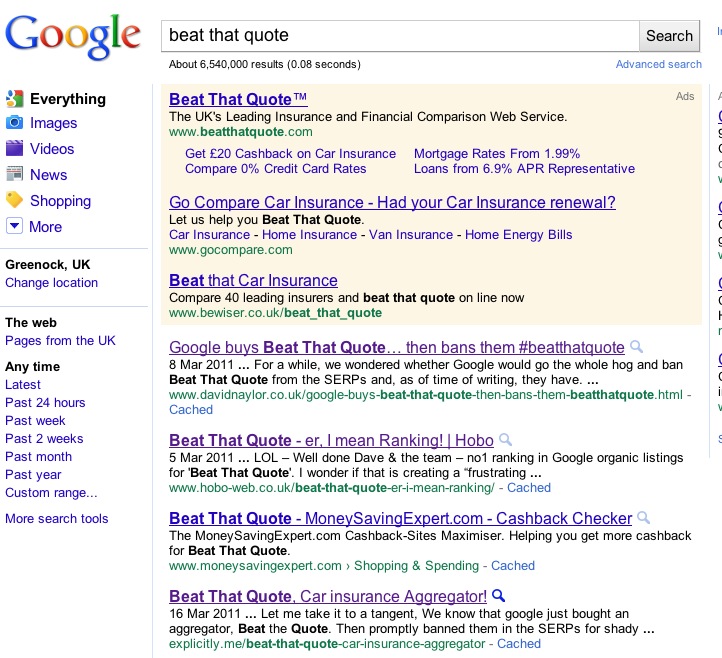Switch to News results
Viewport: 722px width, 658px height.
tap(48, 175)
